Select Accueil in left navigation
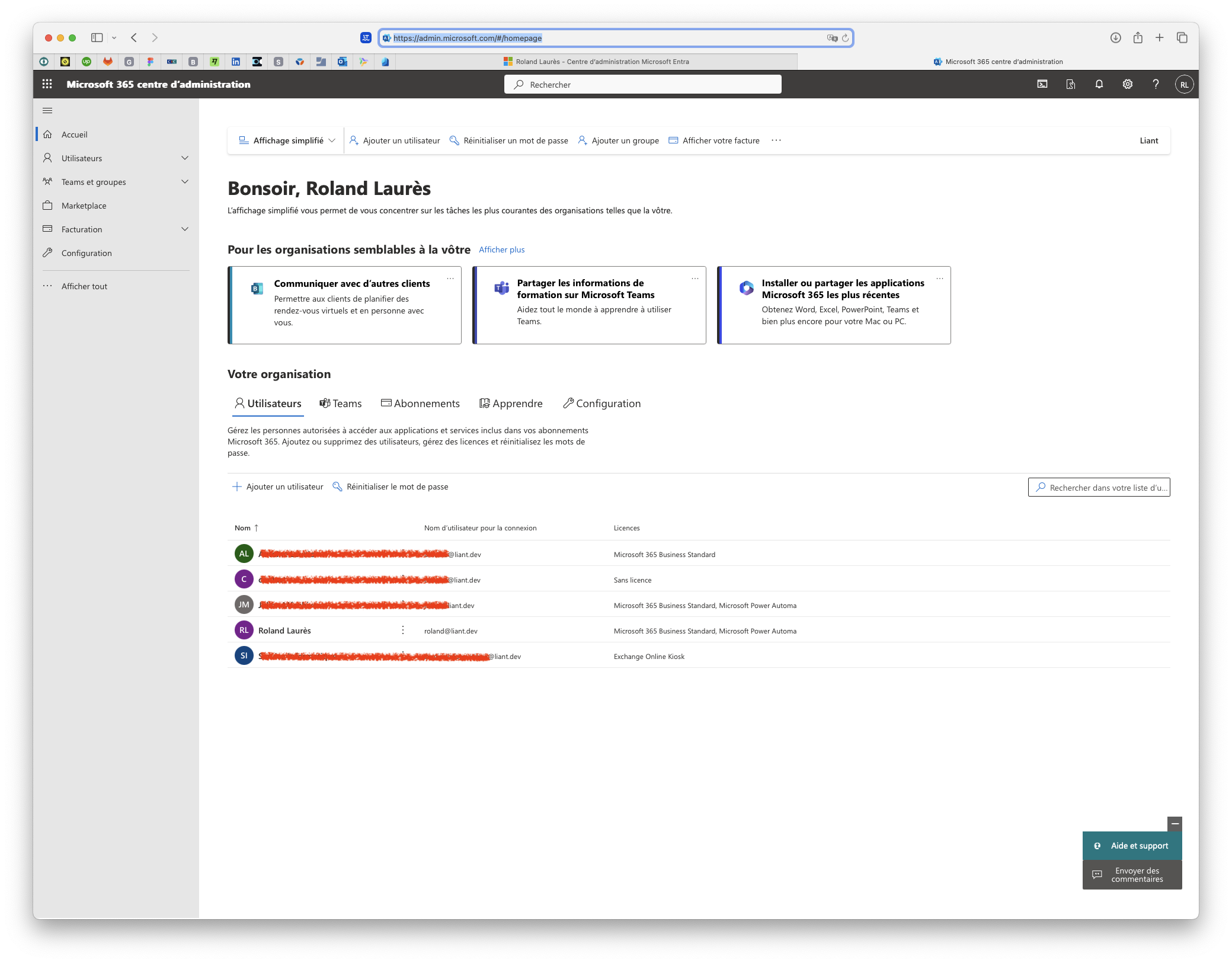 pyautogui.click(x=116, y=135)
